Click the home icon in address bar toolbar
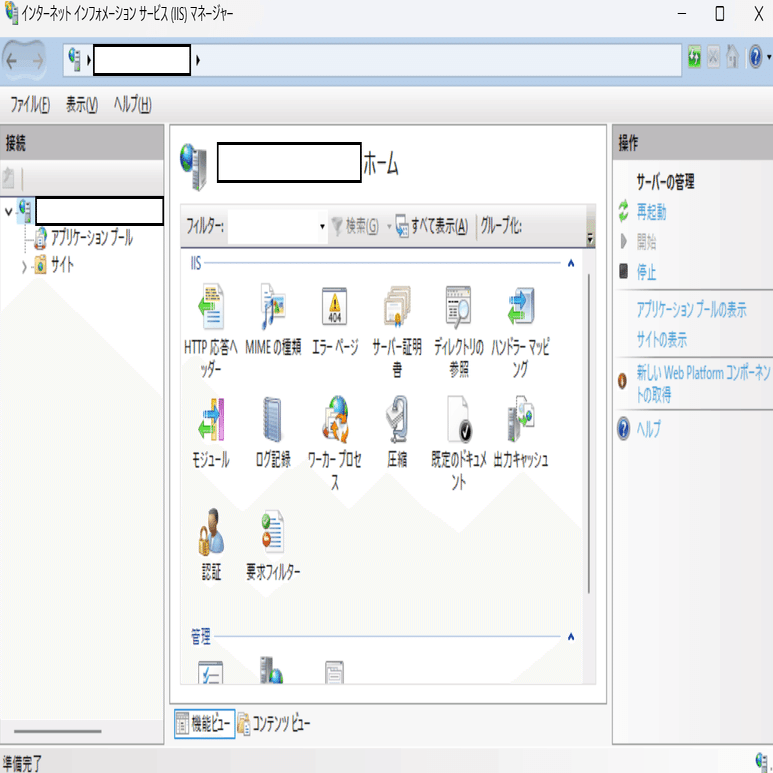773x773 pixels. point(733,58)
